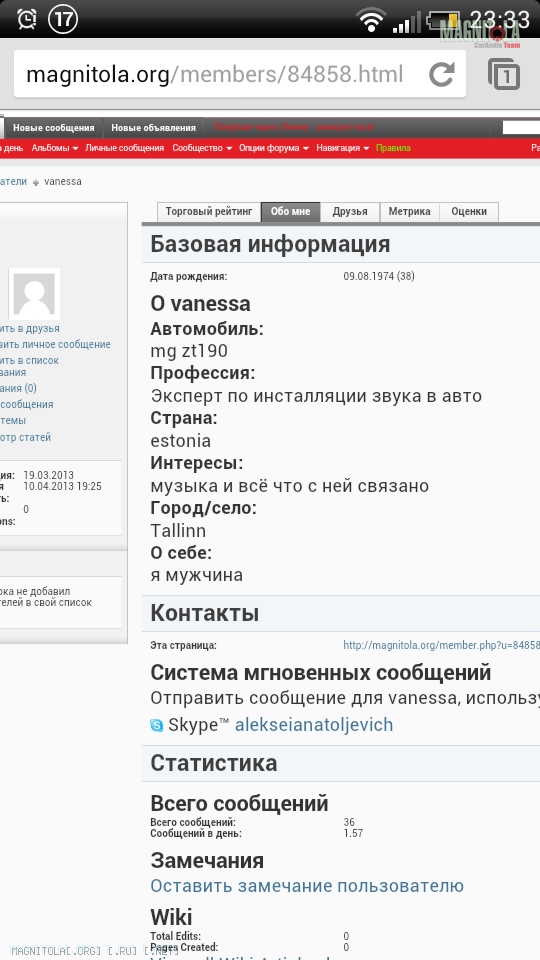Open the Метрика tab

point(410,212)
